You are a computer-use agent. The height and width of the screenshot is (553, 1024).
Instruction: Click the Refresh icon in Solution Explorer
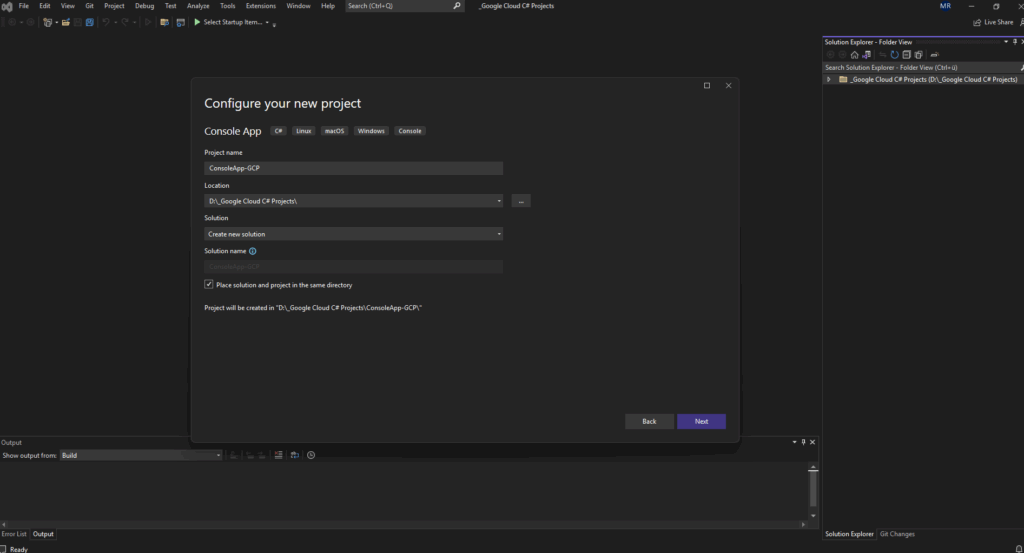click(894, 55)
